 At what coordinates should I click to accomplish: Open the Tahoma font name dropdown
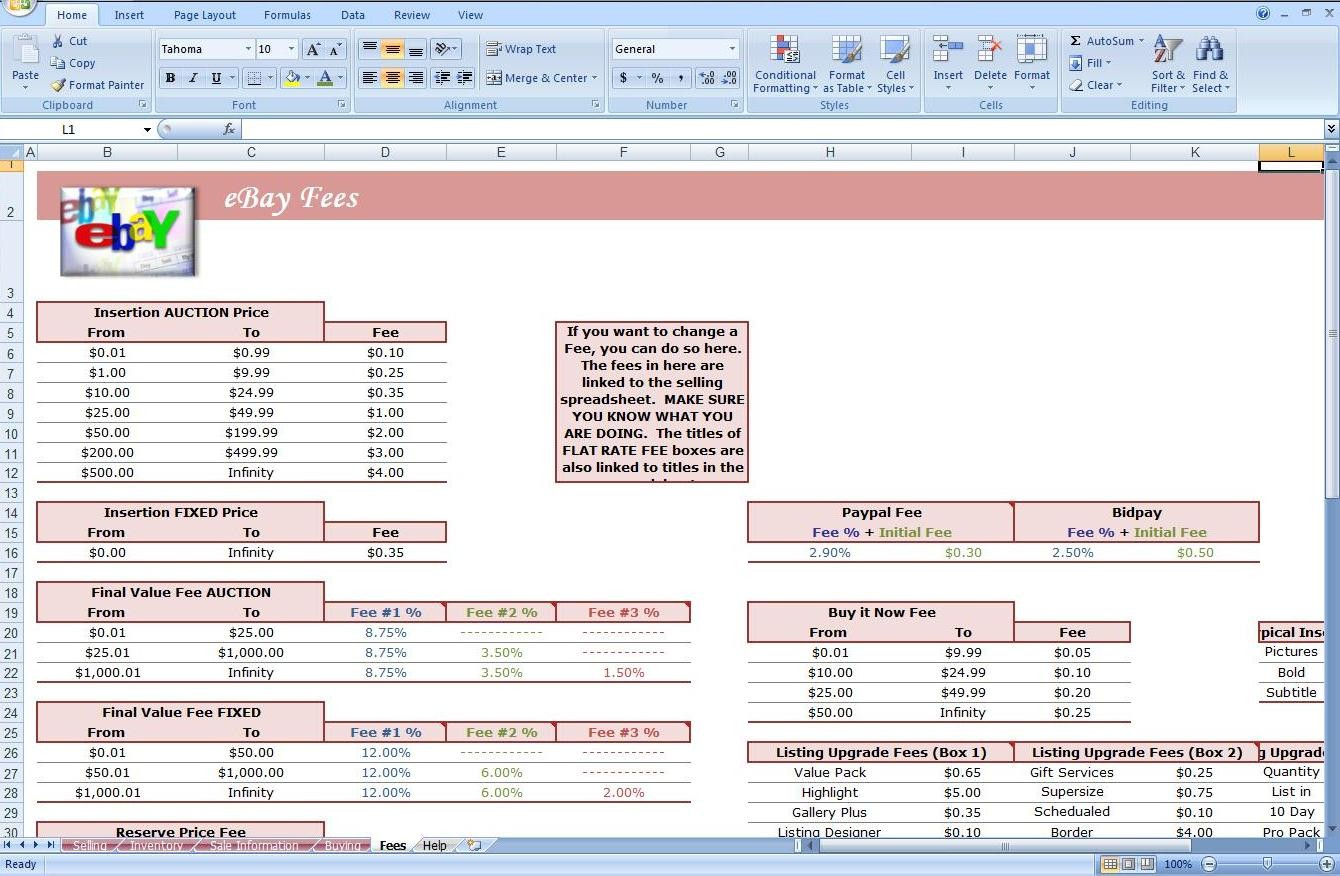(248, 49)
